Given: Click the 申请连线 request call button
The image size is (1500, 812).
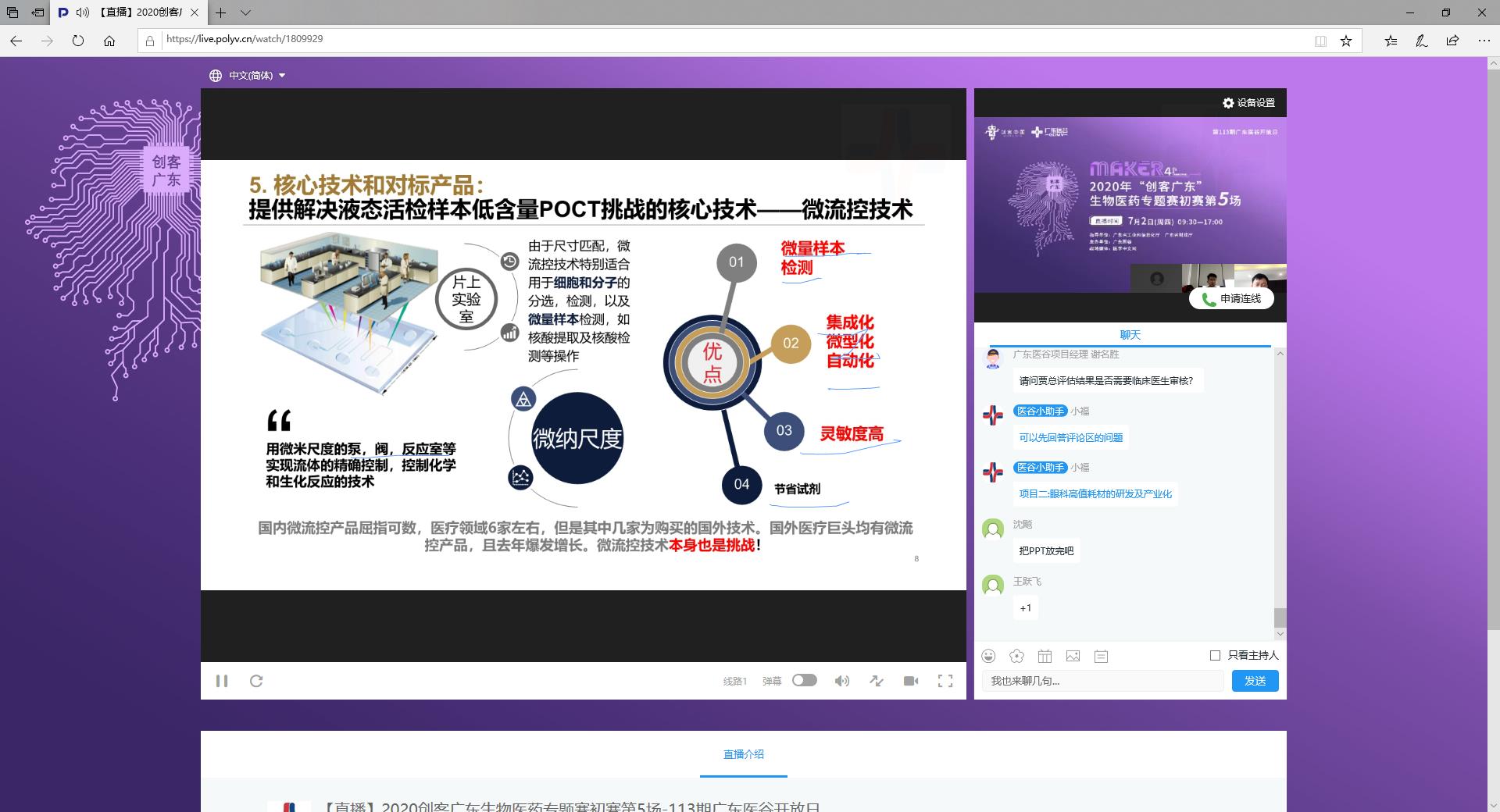Looking at the screenshot, I should (x=1231, y=298).
